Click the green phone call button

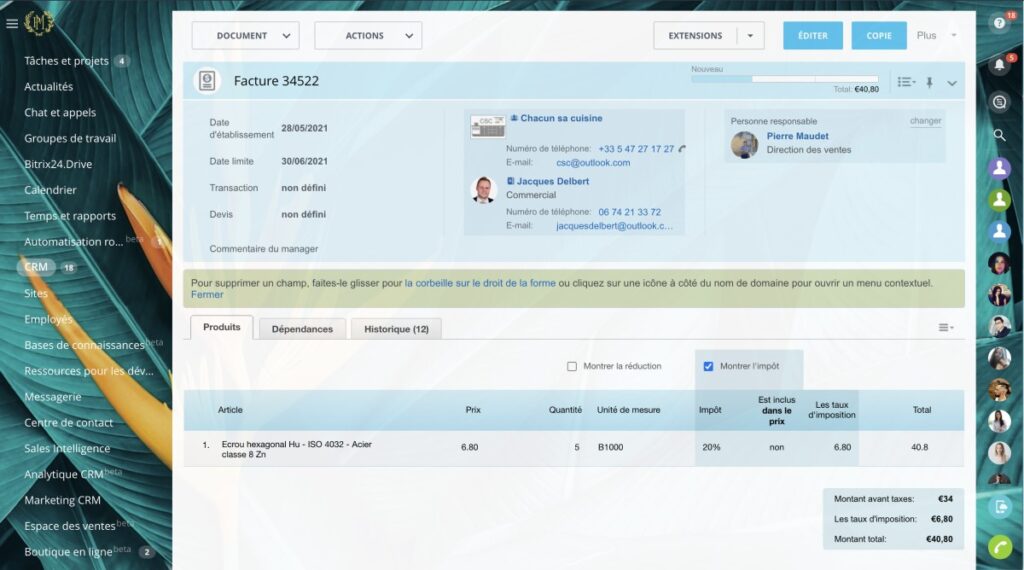point(999,547)
